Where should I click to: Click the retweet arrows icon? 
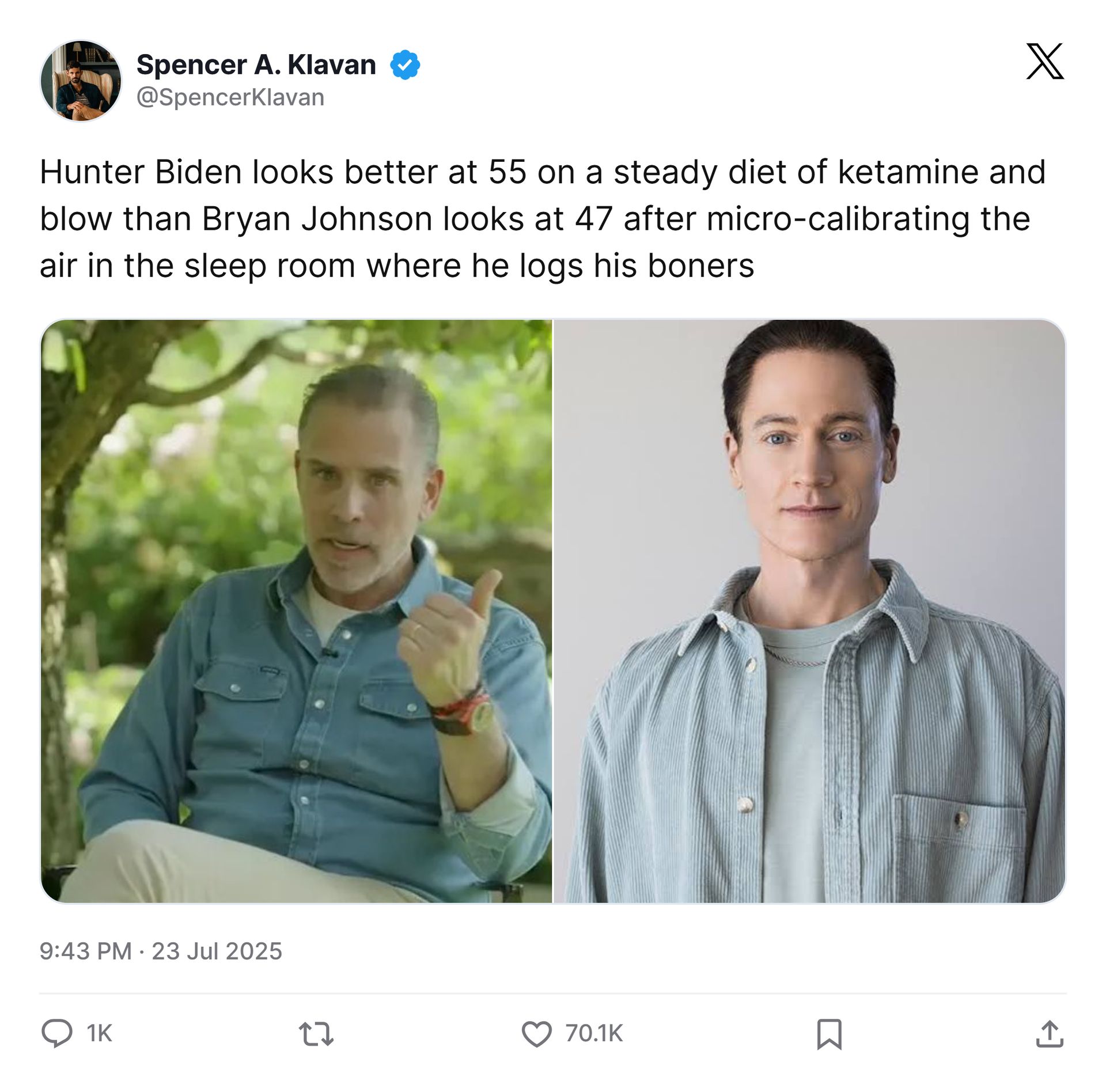(316, 1033)
